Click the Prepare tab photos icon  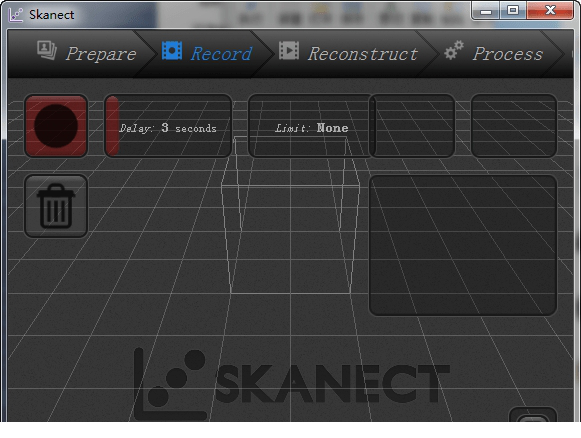[x=47, y=50]
